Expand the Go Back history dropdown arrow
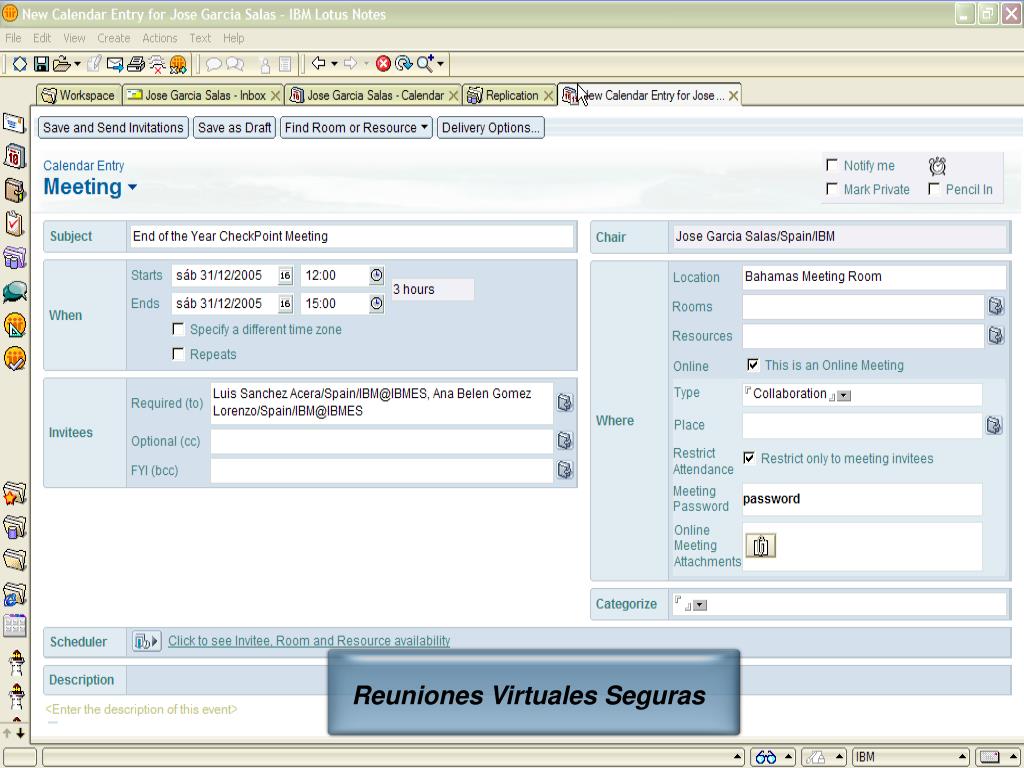This screenshot has height=768, width=1024. pos(334,63)
